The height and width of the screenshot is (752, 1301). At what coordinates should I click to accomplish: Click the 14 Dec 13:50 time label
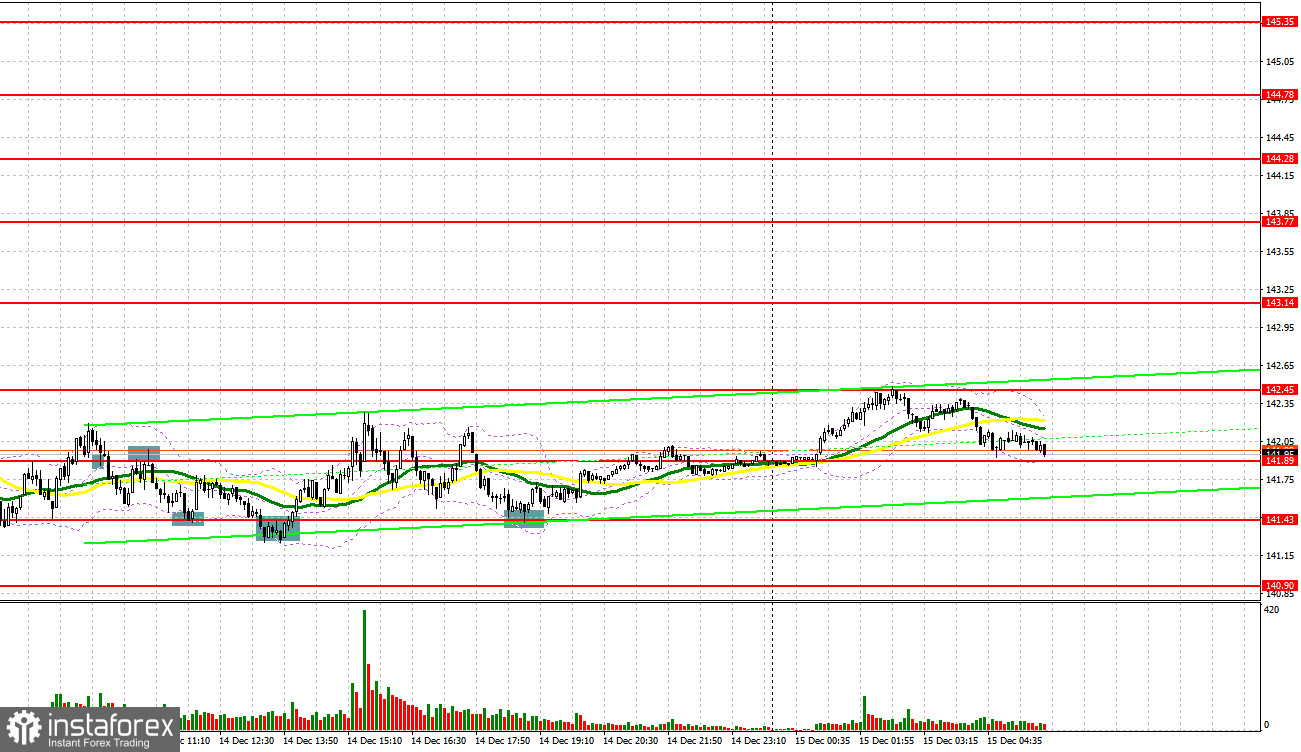(x=311, y=741)
